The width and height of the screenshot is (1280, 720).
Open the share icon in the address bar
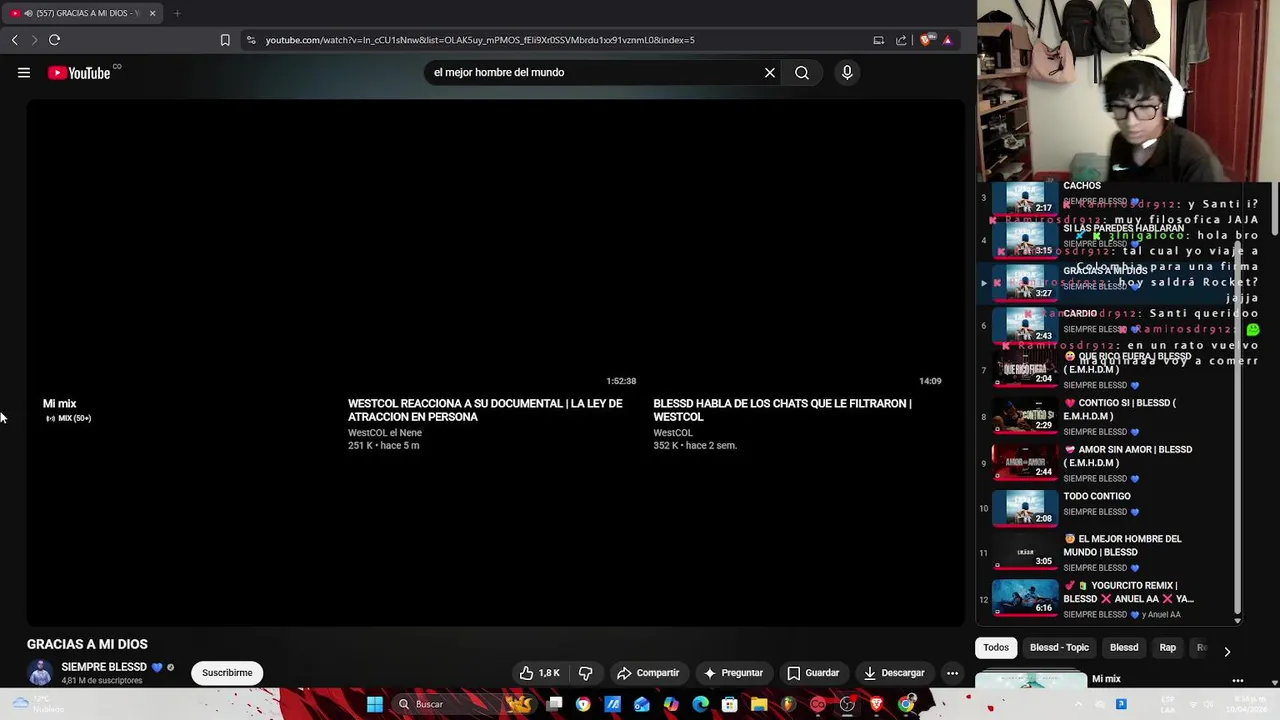[x=901, y=40]
